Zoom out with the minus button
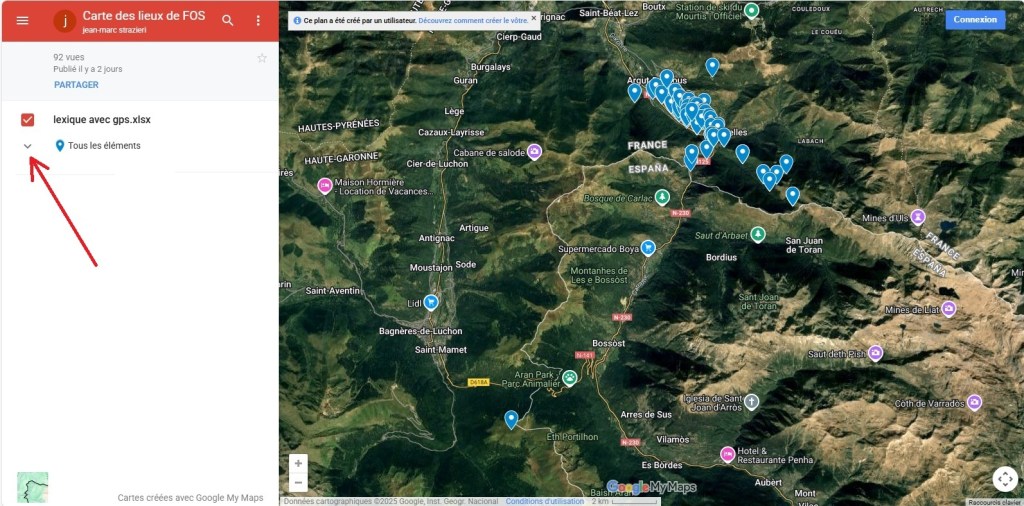The height and width of the screenshot is (506, 1024). [298, 483]
